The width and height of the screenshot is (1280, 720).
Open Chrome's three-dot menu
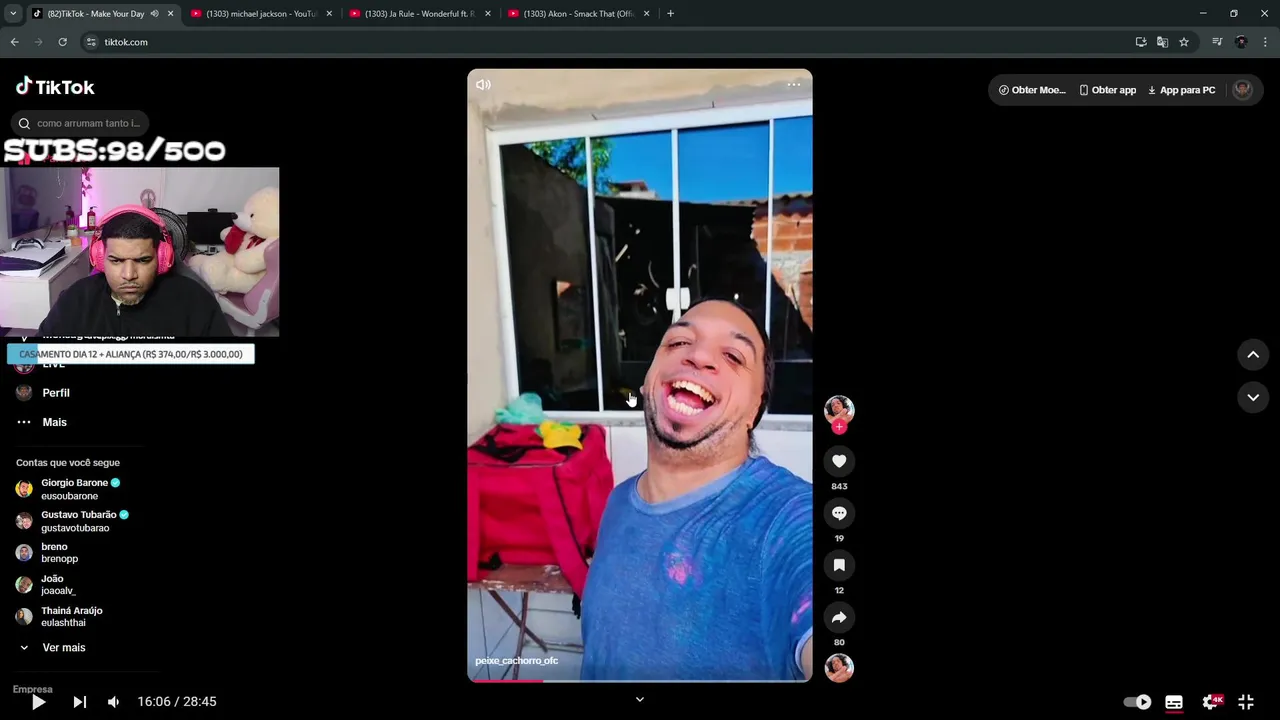1265,42
